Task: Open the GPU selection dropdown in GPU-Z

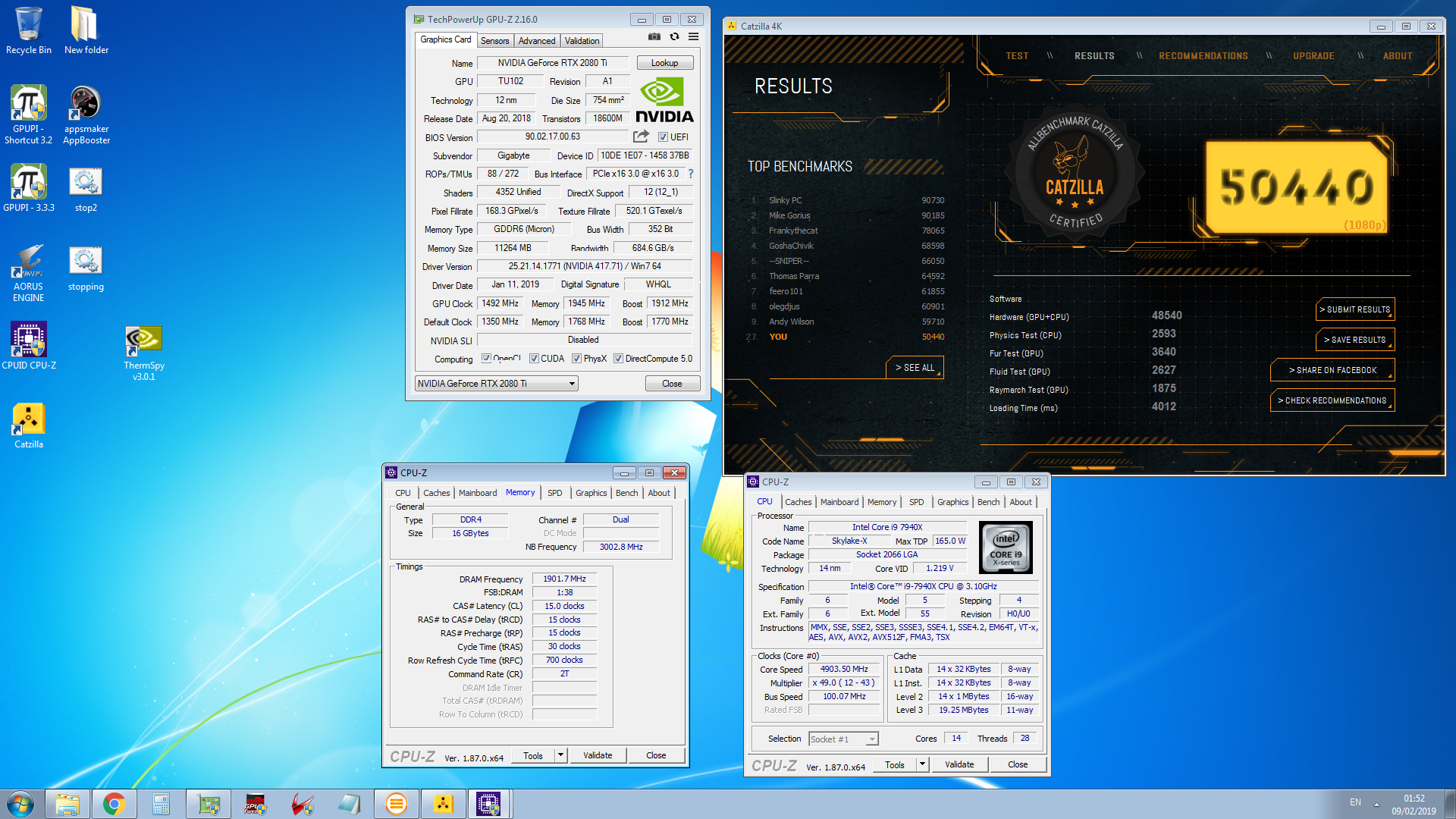Action: (496, 384)
